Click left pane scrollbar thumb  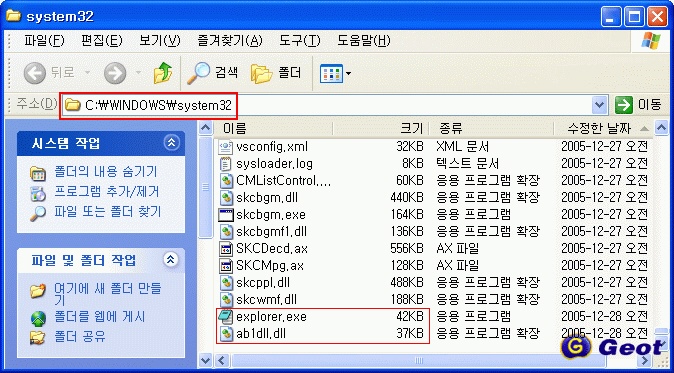pos(206,187)
